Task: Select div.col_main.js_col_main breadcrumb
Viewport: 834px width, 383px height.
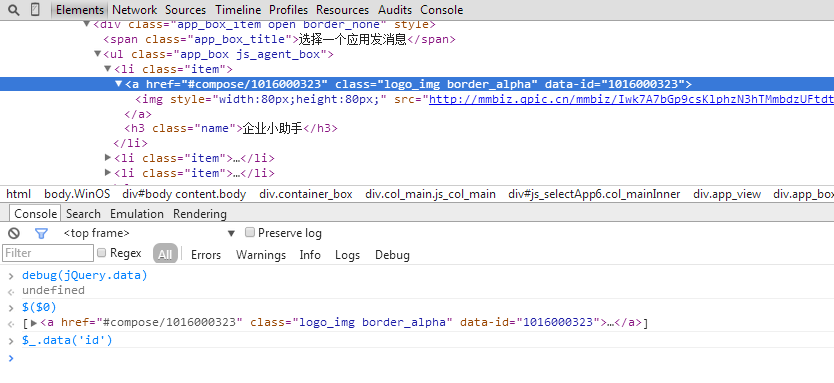Action: [430, 194]
